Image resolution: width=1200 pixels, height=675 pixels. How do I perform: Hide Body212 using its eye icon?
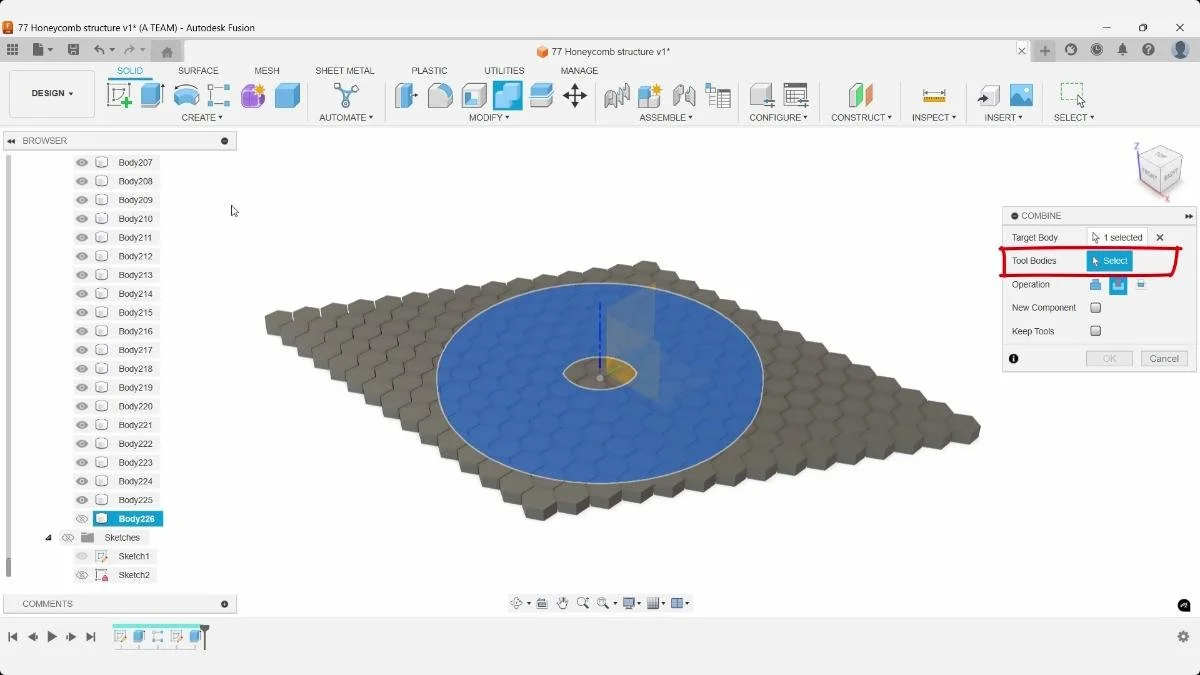click(82, 256)
